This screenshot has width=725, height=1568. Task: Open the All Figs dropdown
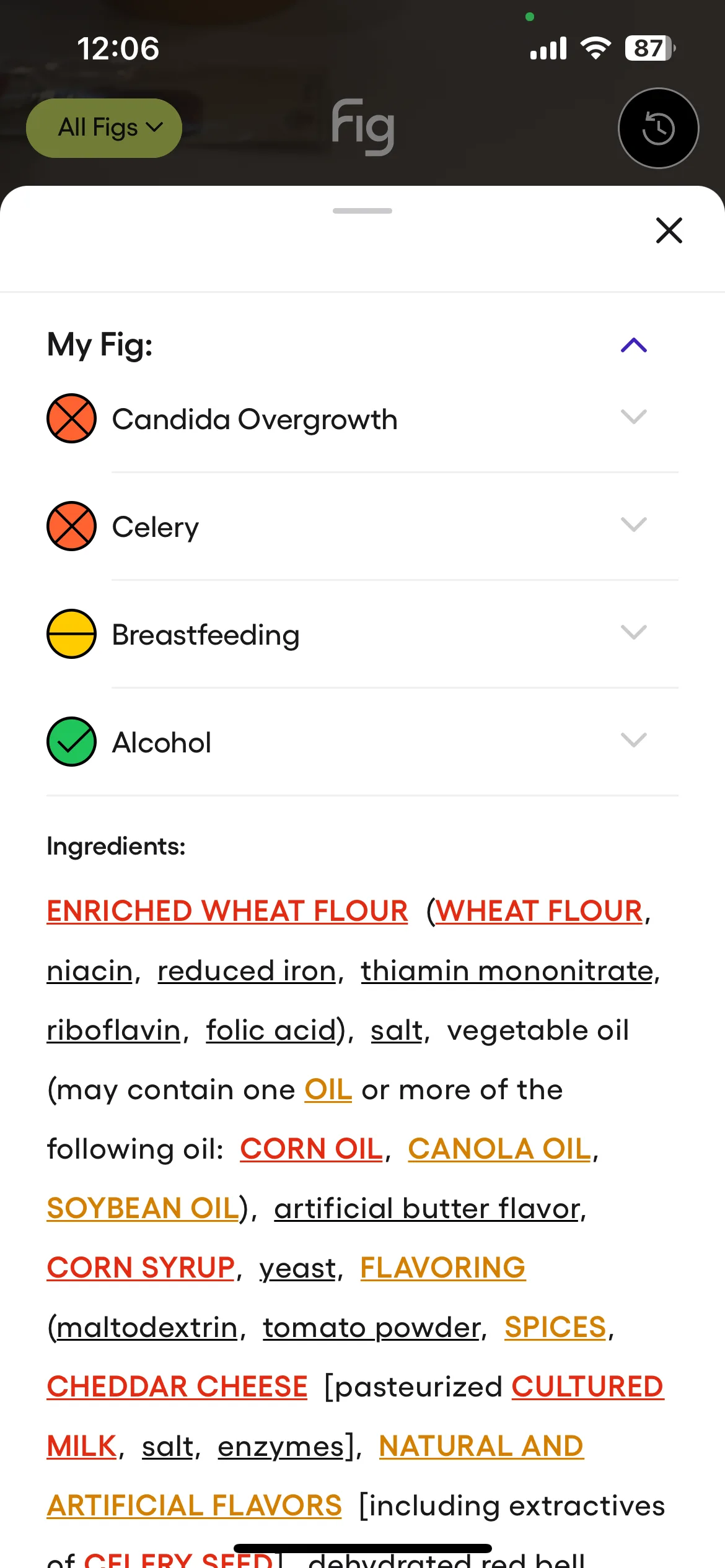click(x=104, y=128)
